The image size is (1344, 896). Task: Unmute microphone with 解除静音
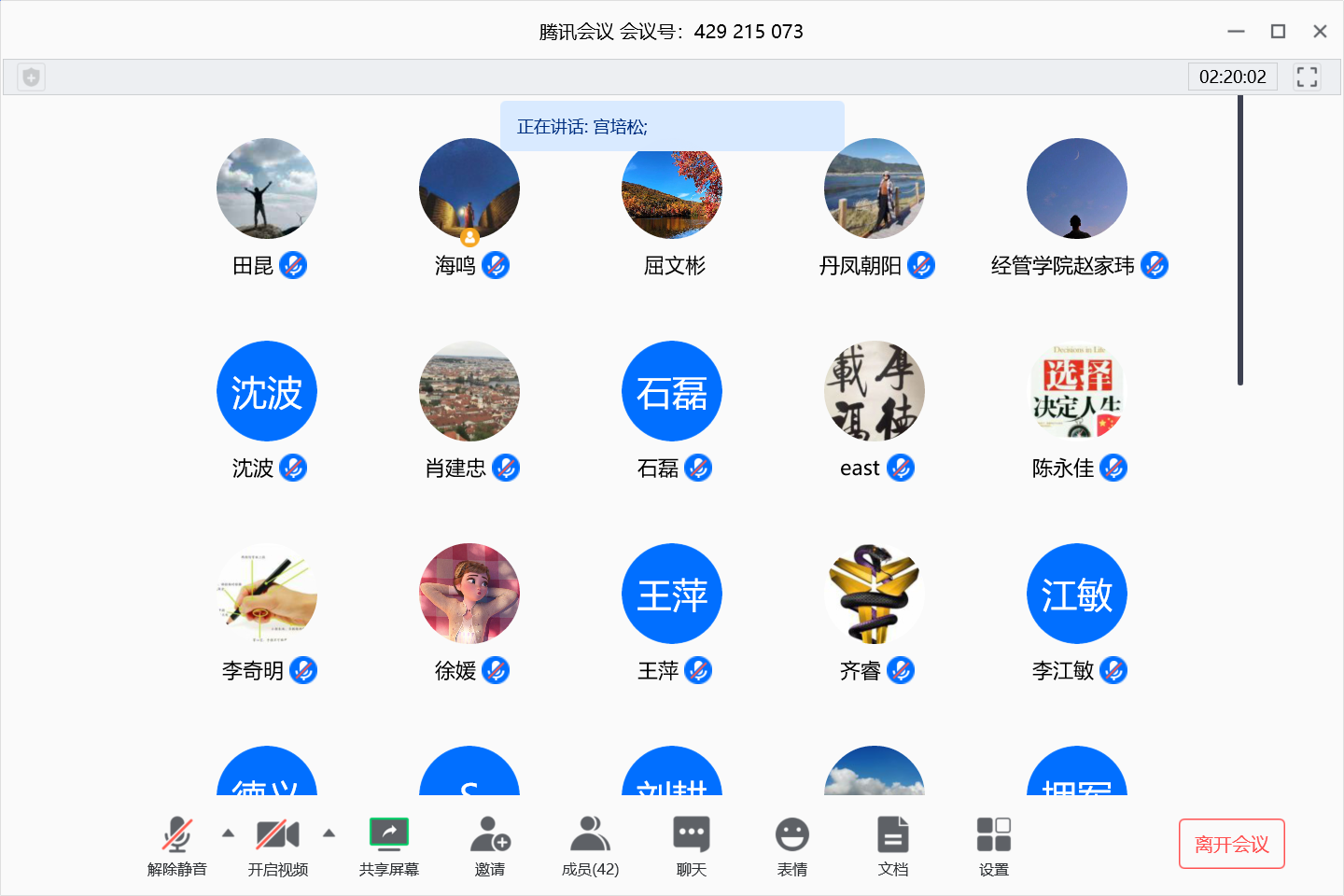click(x=177, y=835)
